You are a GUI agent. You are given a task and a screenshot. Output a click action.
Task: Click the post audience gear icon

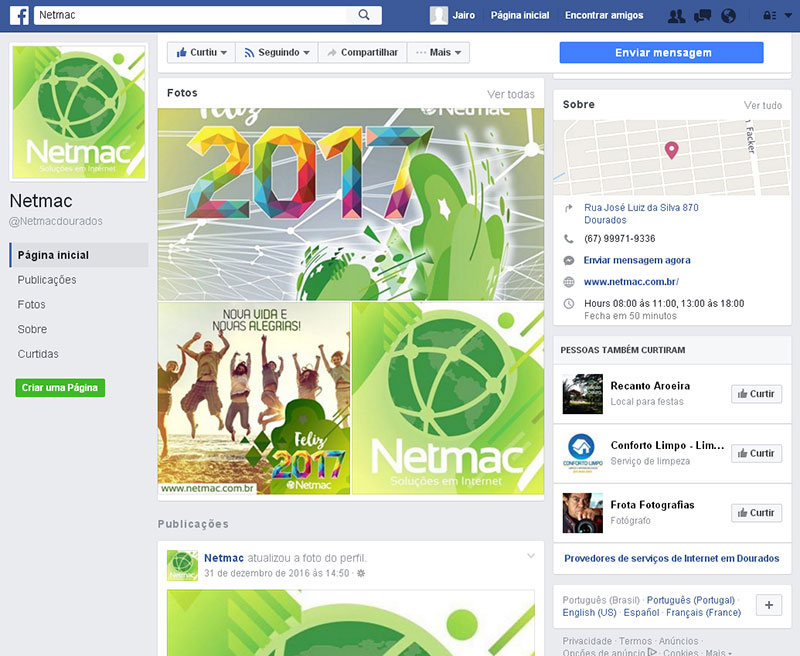(361, 573)
